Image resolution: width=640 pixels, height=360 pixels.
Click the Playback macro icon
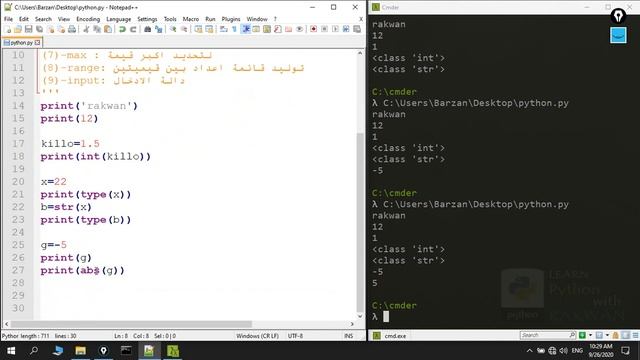(x=335, y=29)
